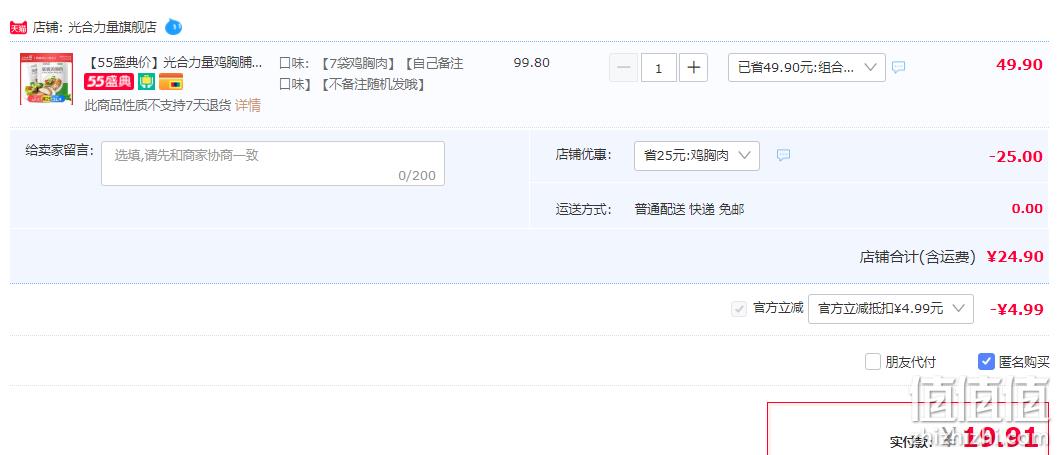Uncheck the 匿名购买 checkbox
The width and height of the screenshot is (1059, 455).
pyautogui.click(x=986, y=362)
